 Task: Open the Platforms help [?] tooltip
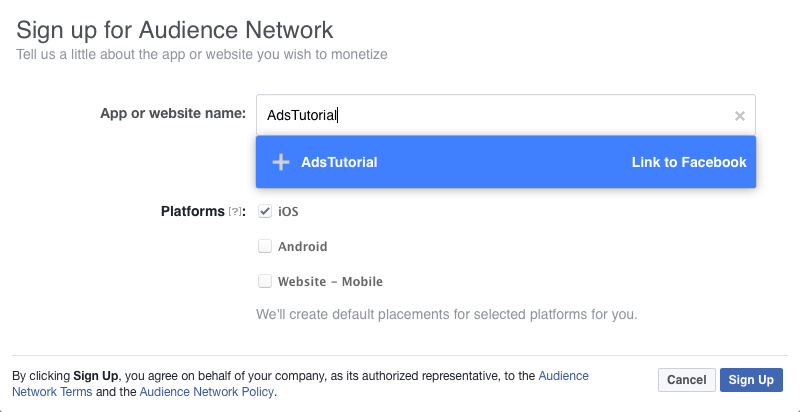pos(234,212)
